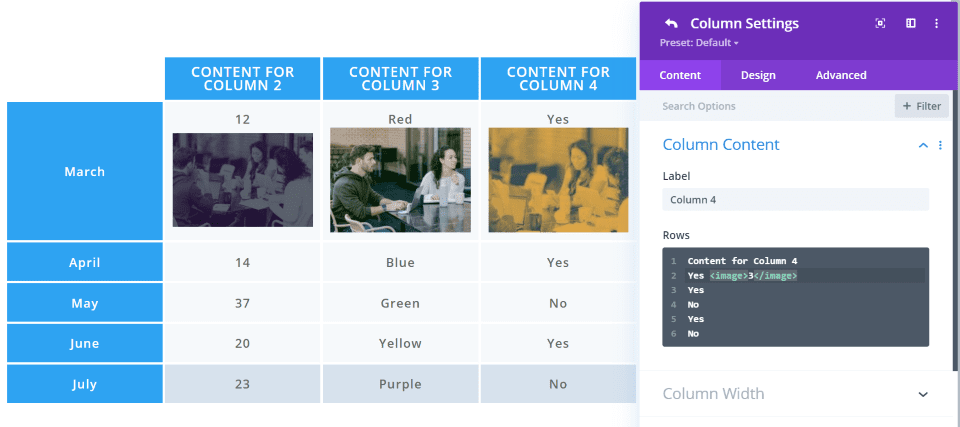Click the orange-tinted image under Column 4

point(558,180)
